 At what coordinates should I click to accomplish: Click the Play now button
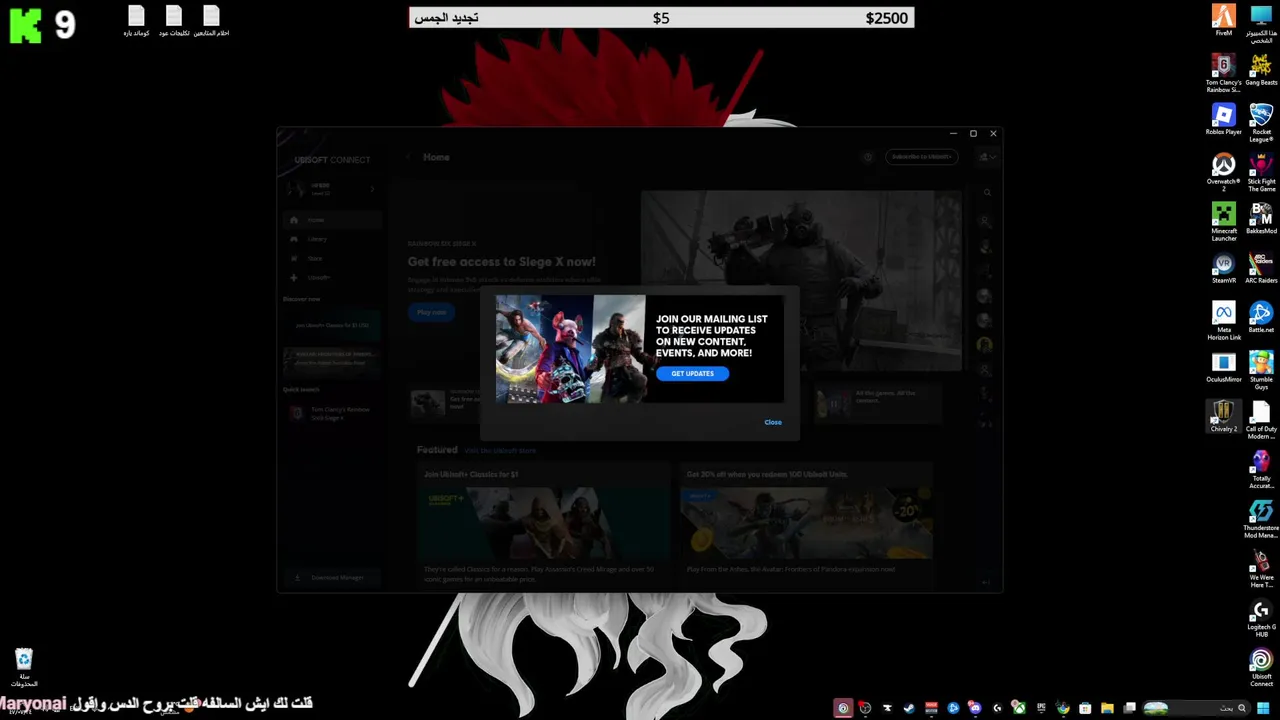click(x=431, y=312)
